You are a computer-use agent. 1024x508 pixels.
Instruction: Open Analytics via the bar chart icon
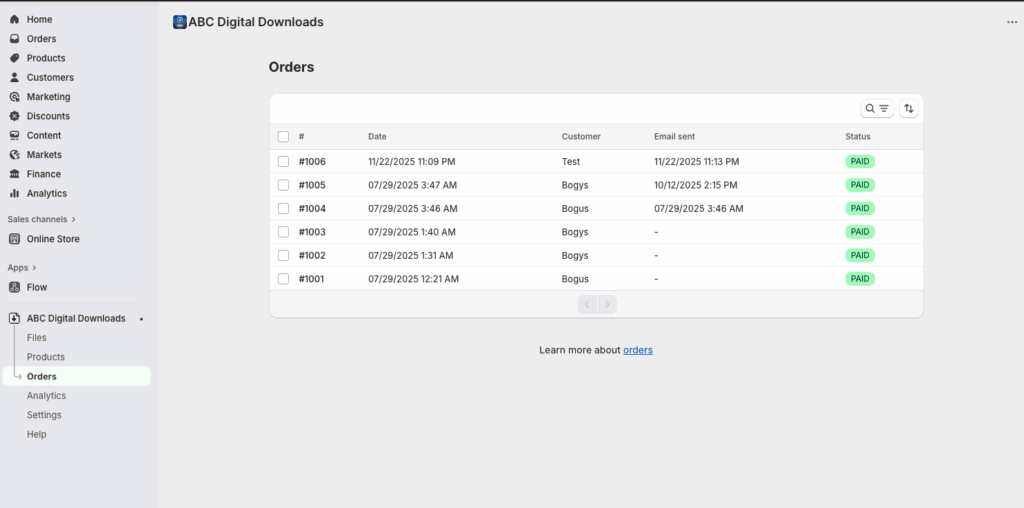[14, 193]
